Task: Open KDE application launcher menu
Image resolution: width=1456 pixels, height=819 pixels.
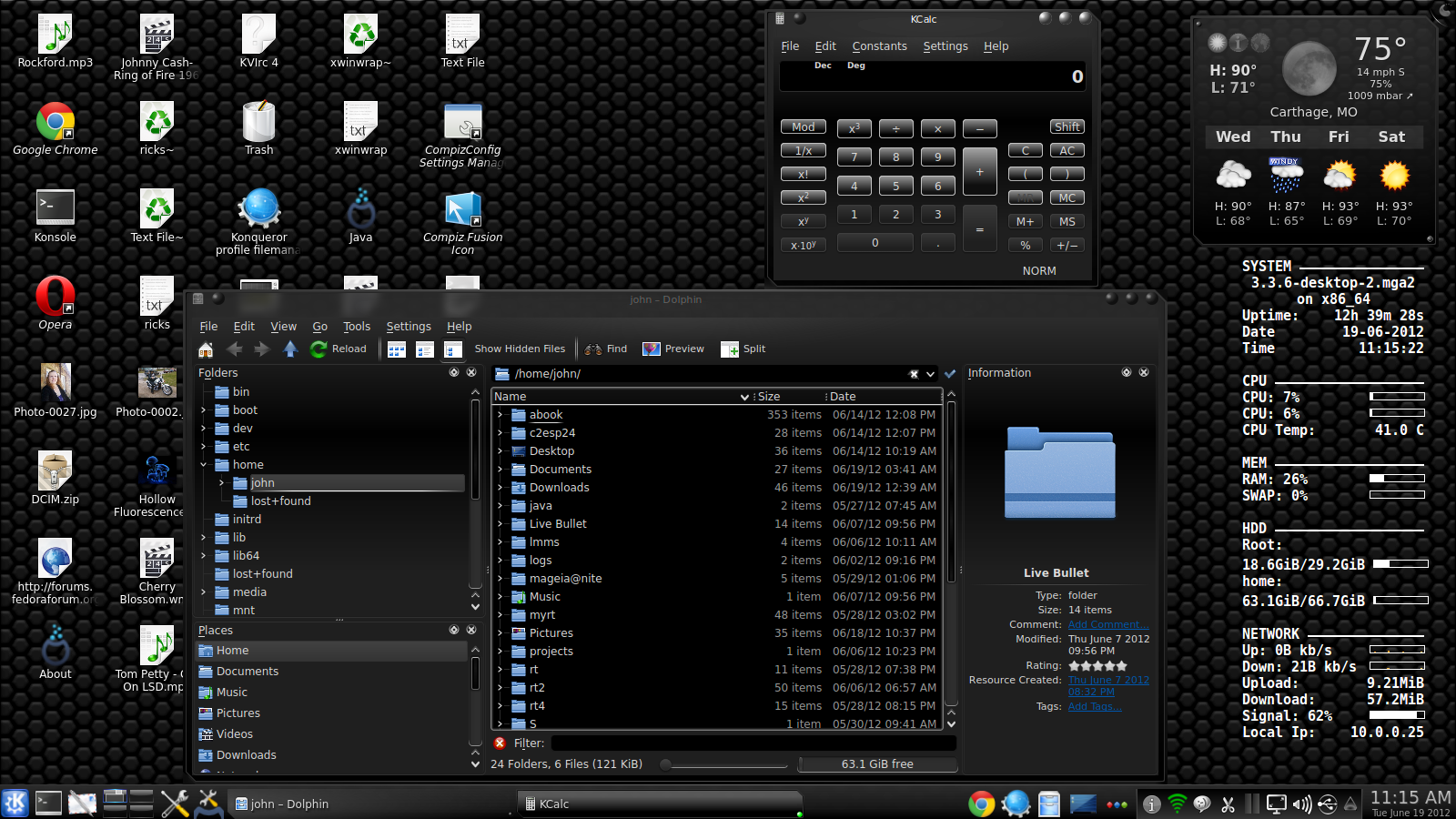Action: click(x=15, y=803)
